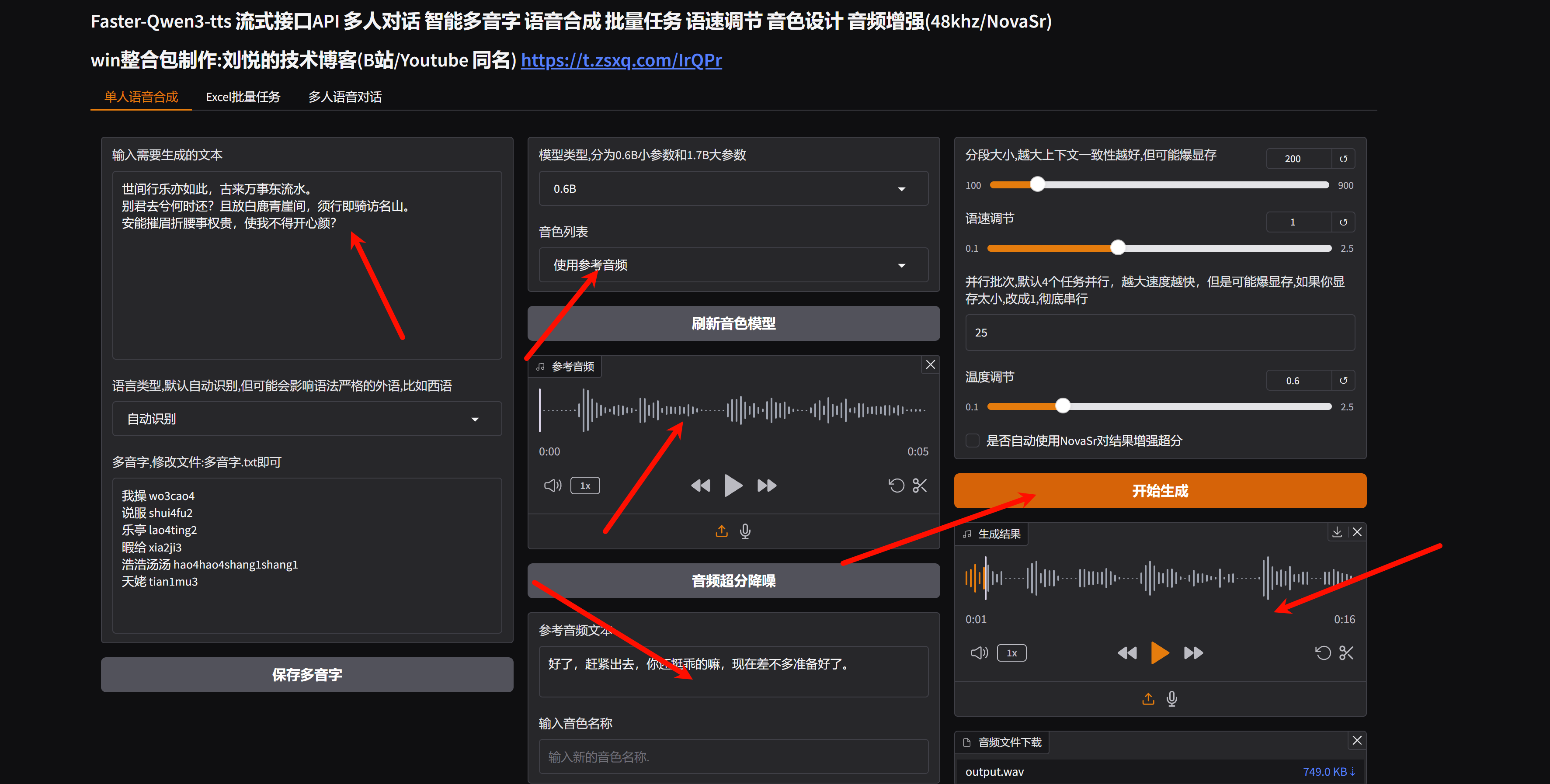Click microphone record icon under reference audio
1550x784 pixels.
[745, 531]
